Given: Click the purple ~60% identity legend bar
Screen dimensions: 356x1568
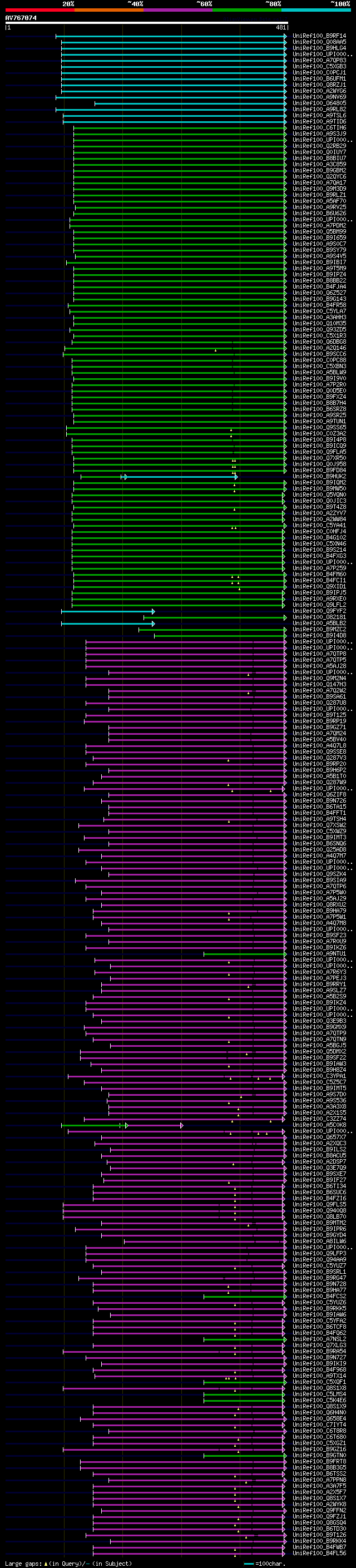Looking at the screenshot, I should [179, 10].
